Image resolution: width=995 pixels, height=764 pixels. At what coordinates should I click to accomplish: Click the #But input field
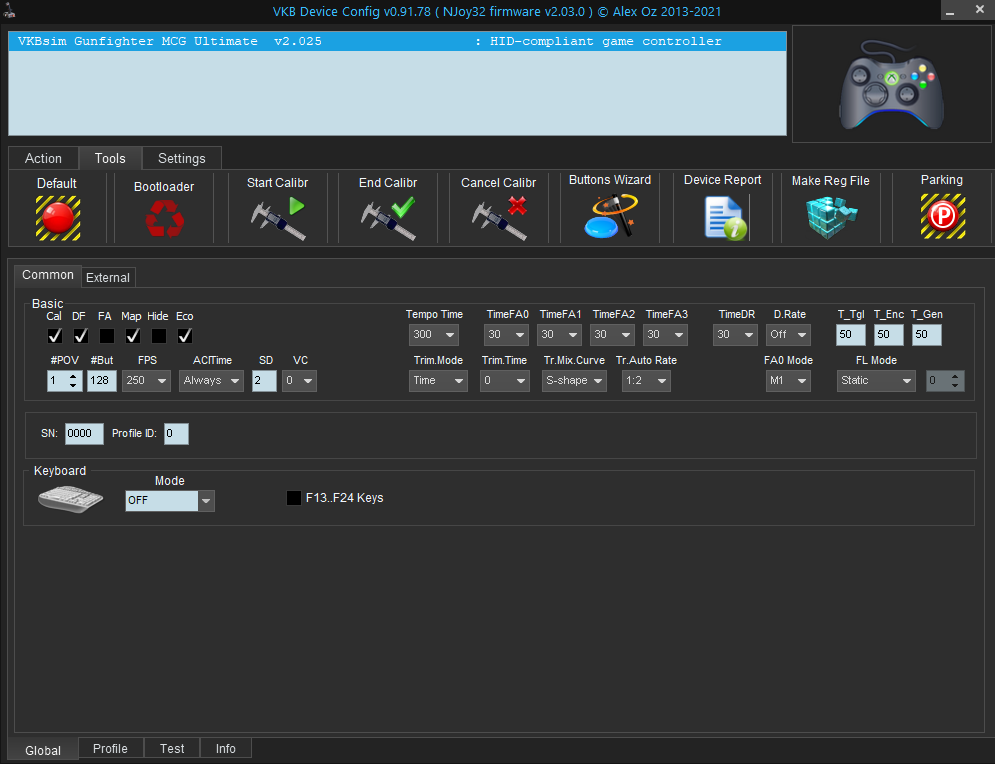tap(102, 381)
